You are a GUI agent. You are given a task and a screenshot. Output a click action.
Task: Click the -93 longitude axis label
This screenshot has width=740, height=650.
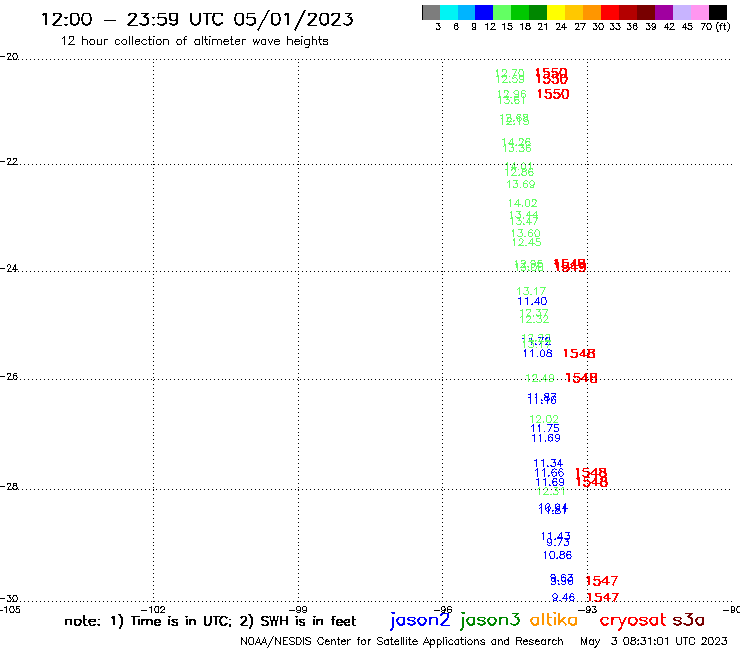click(588, 609)
